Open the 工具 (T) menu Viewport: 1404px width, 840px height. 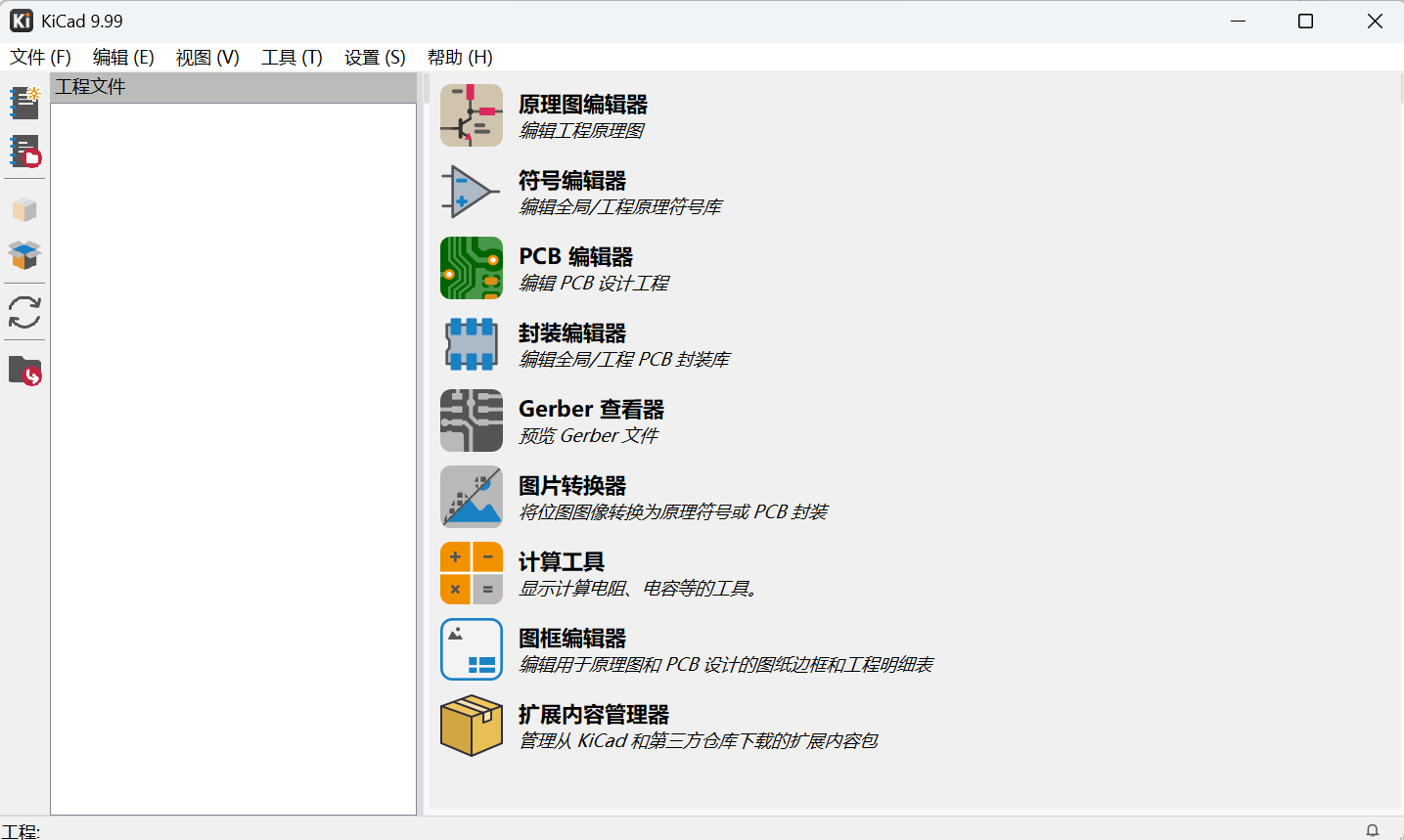tap(292, 58)
